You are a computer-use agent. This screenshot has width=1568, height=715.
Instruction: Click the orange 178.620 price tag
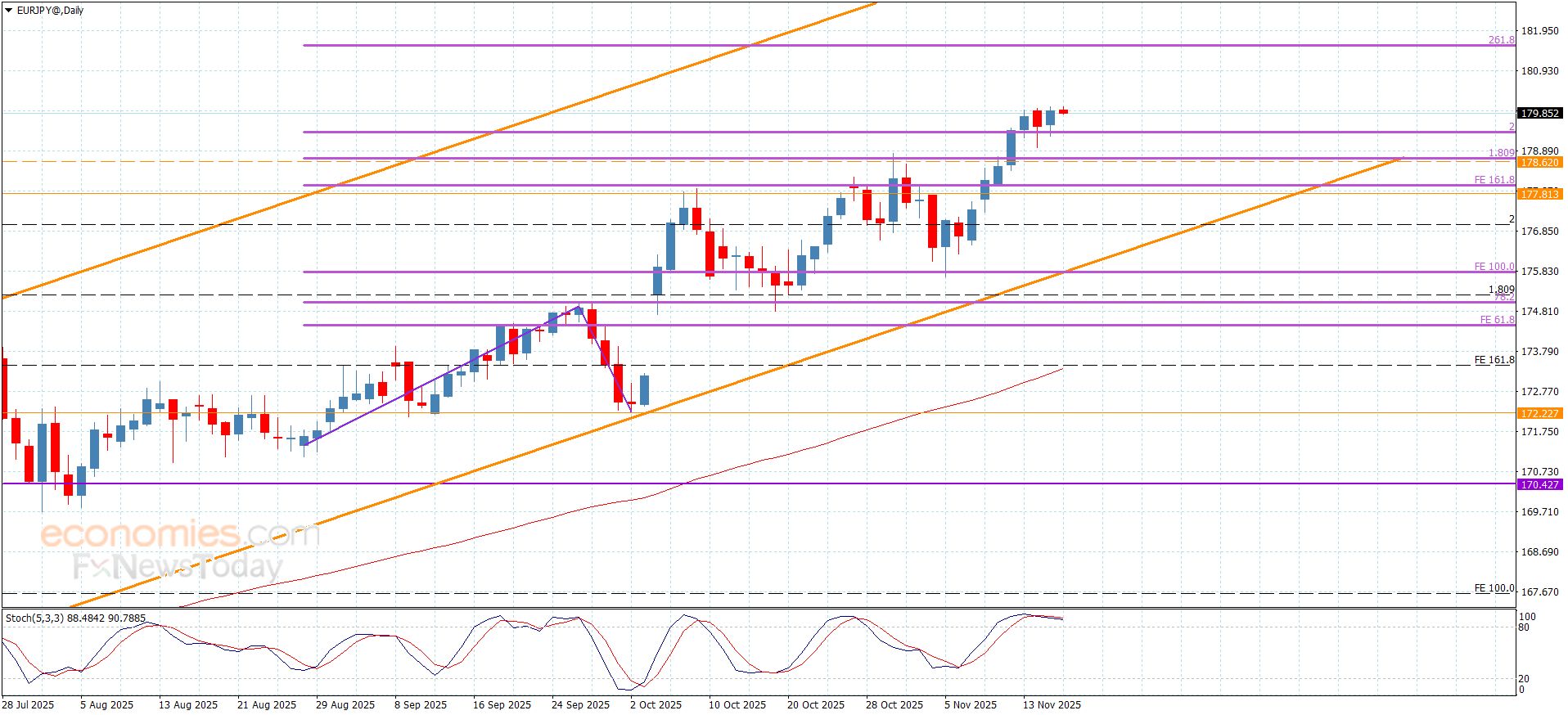pyautogui.click(x=1539, y=163)
